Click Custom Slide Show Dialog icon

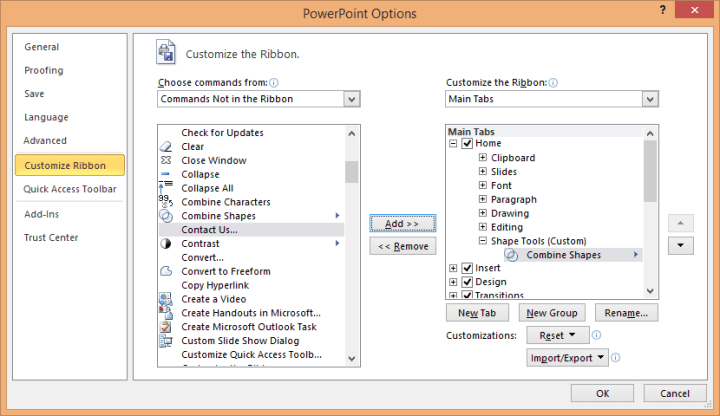[x=166, y=341]
